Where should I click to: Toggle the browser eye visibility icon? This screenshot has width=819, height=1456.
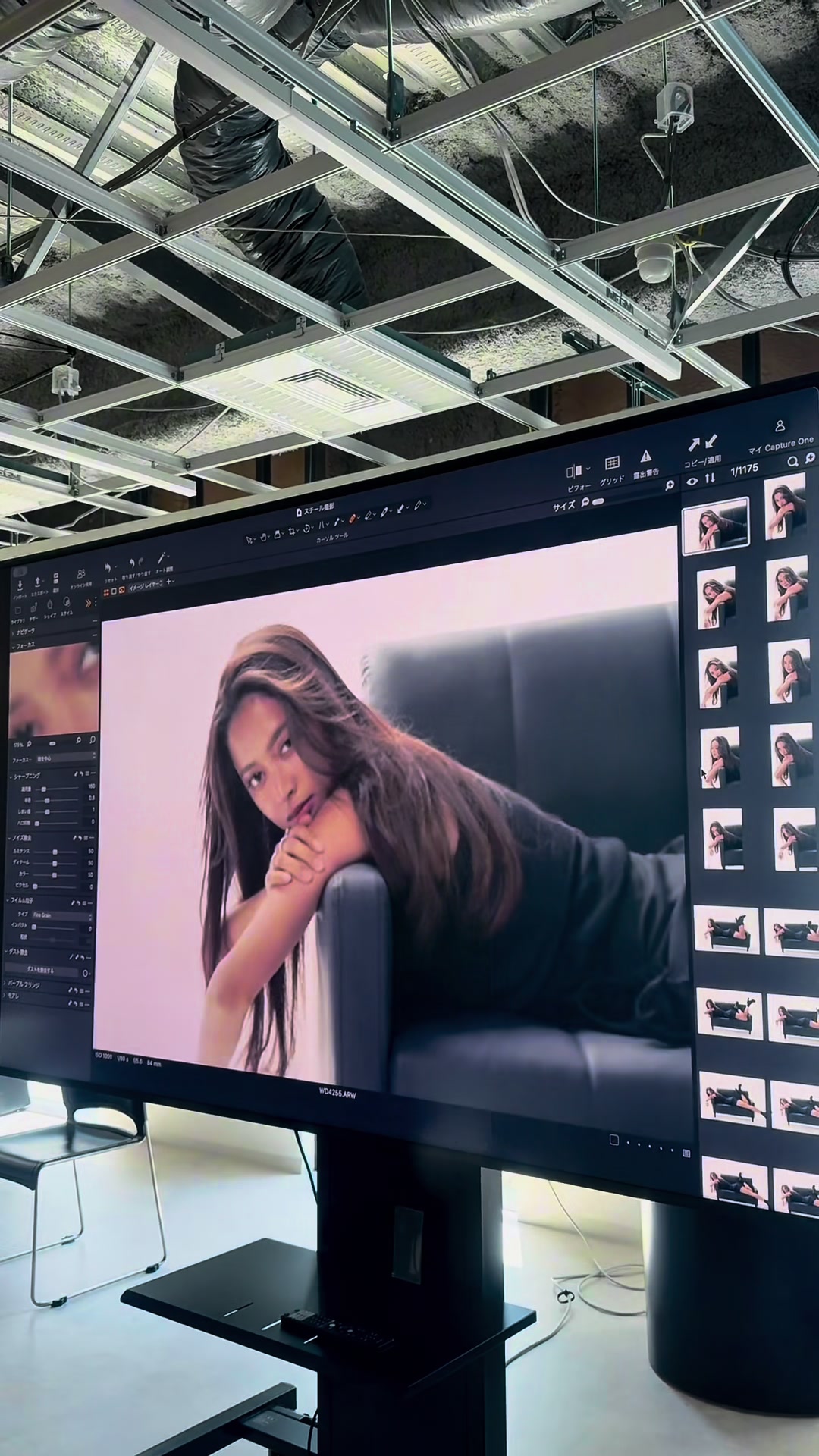[692, 481]
